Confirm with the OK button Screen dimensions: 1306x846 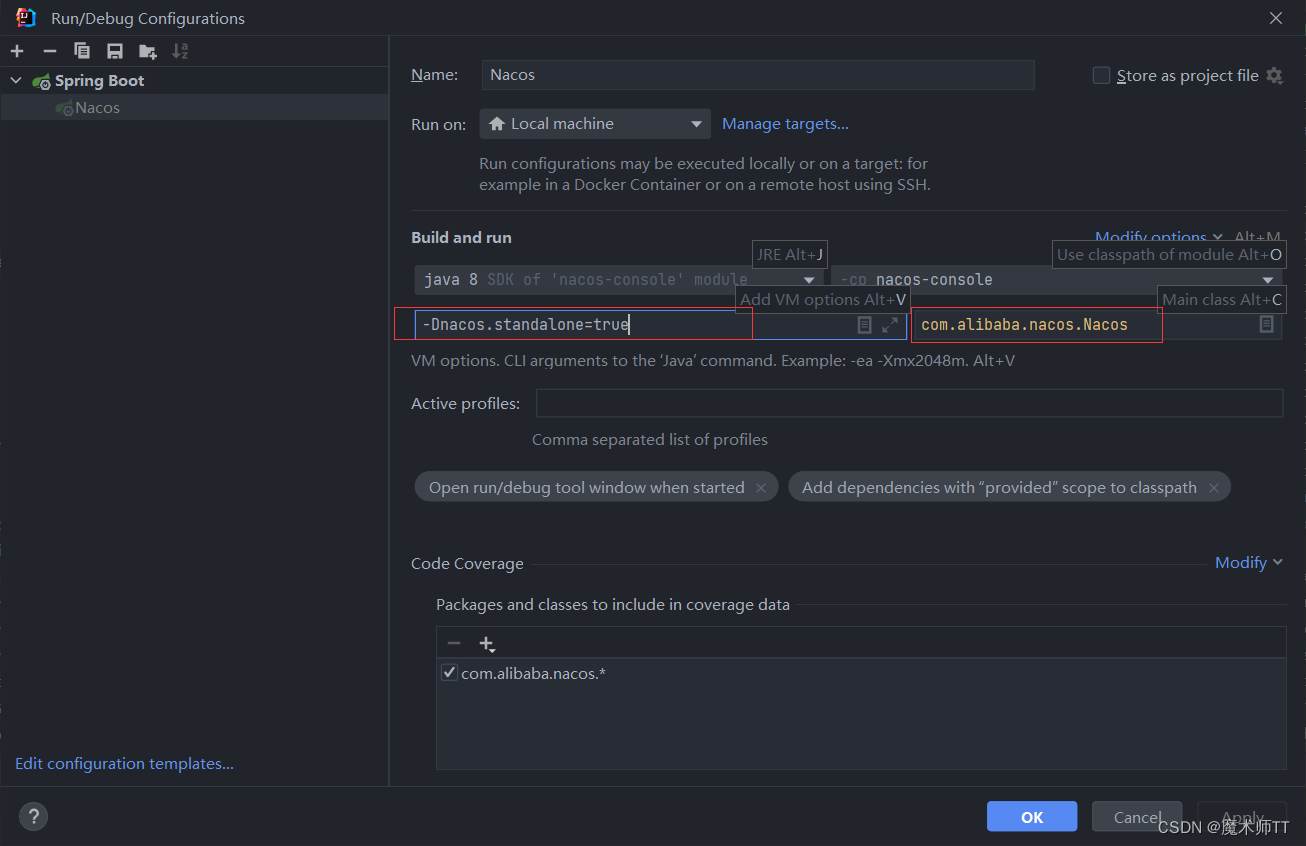coord(1032,817)
